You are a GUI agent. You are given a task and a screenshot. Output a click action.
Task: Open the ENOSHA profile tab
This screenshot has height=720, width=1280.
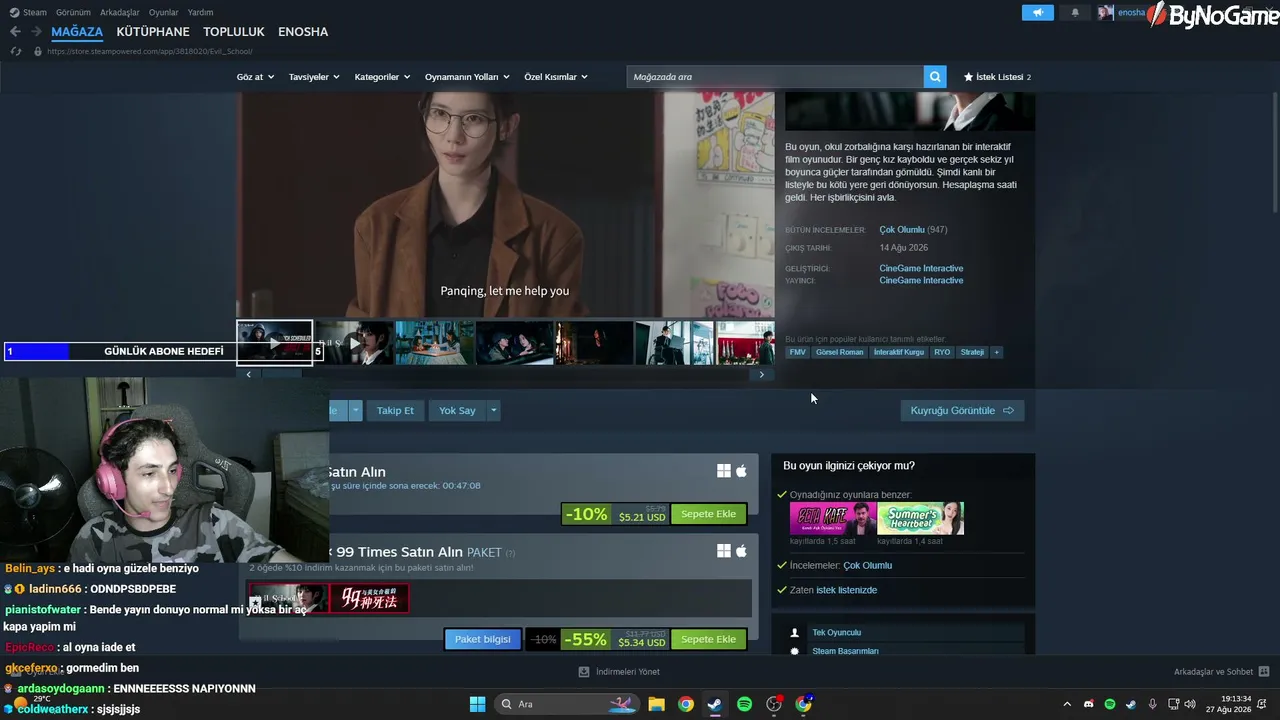[303, 32]
